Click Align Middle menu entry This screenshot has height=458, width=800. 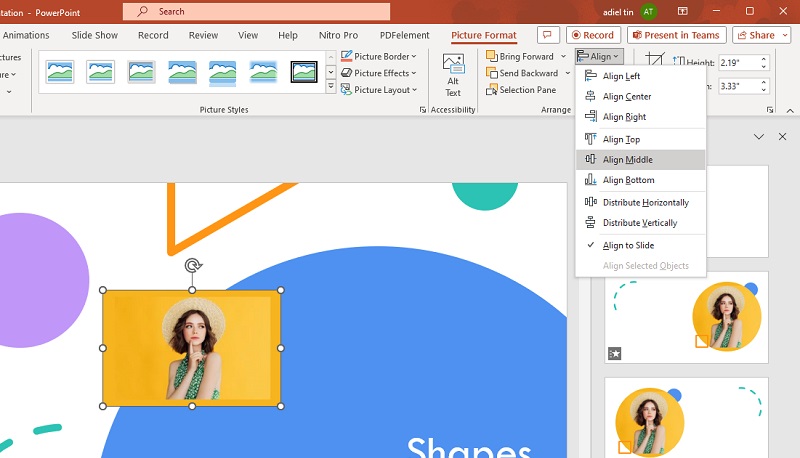click(640, 160)
